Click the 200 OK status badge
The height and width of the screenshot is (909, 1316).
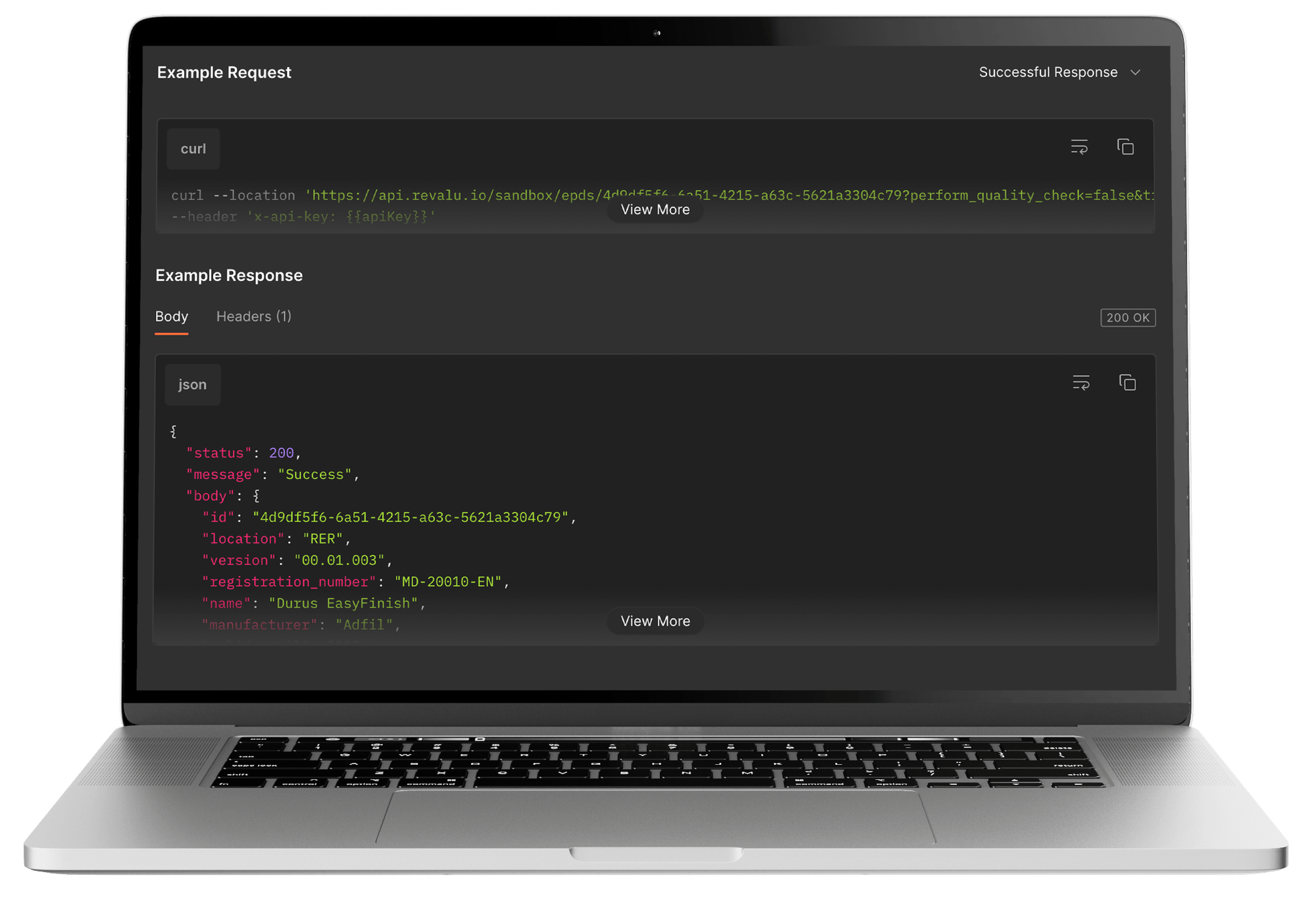click(1127, 318)
